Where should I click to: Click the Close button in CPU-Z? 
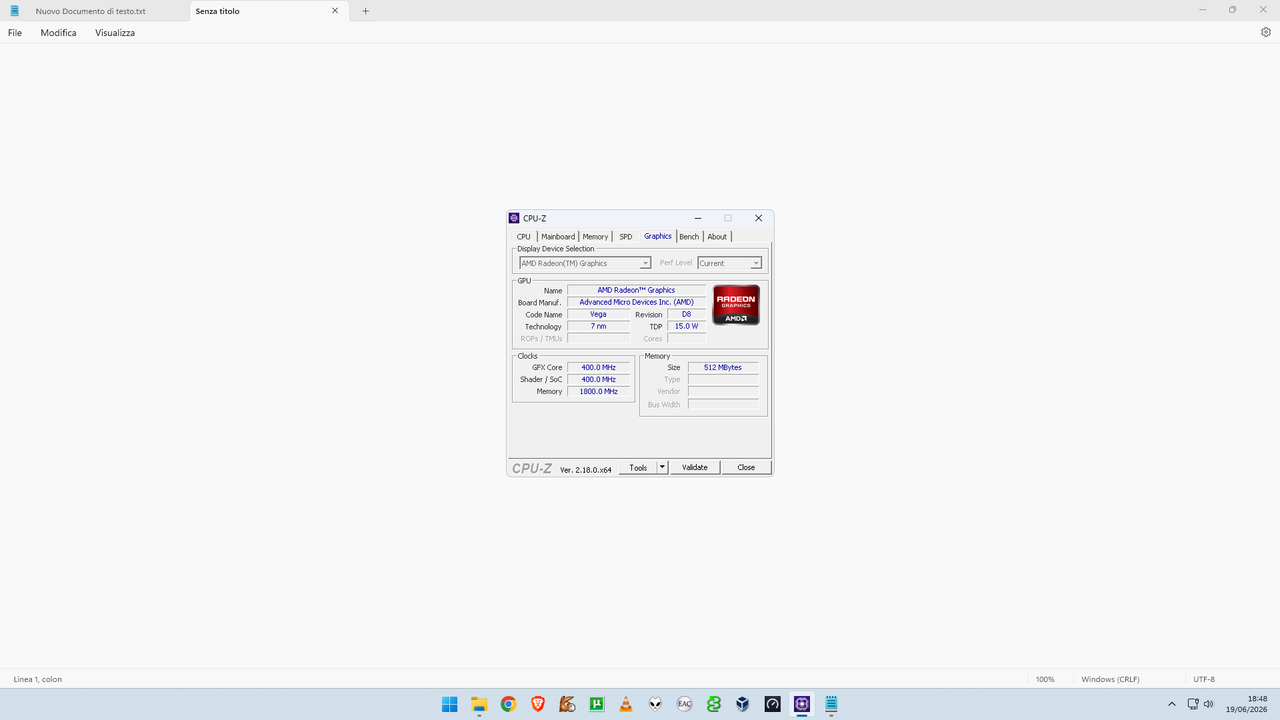tap(746, 467)
